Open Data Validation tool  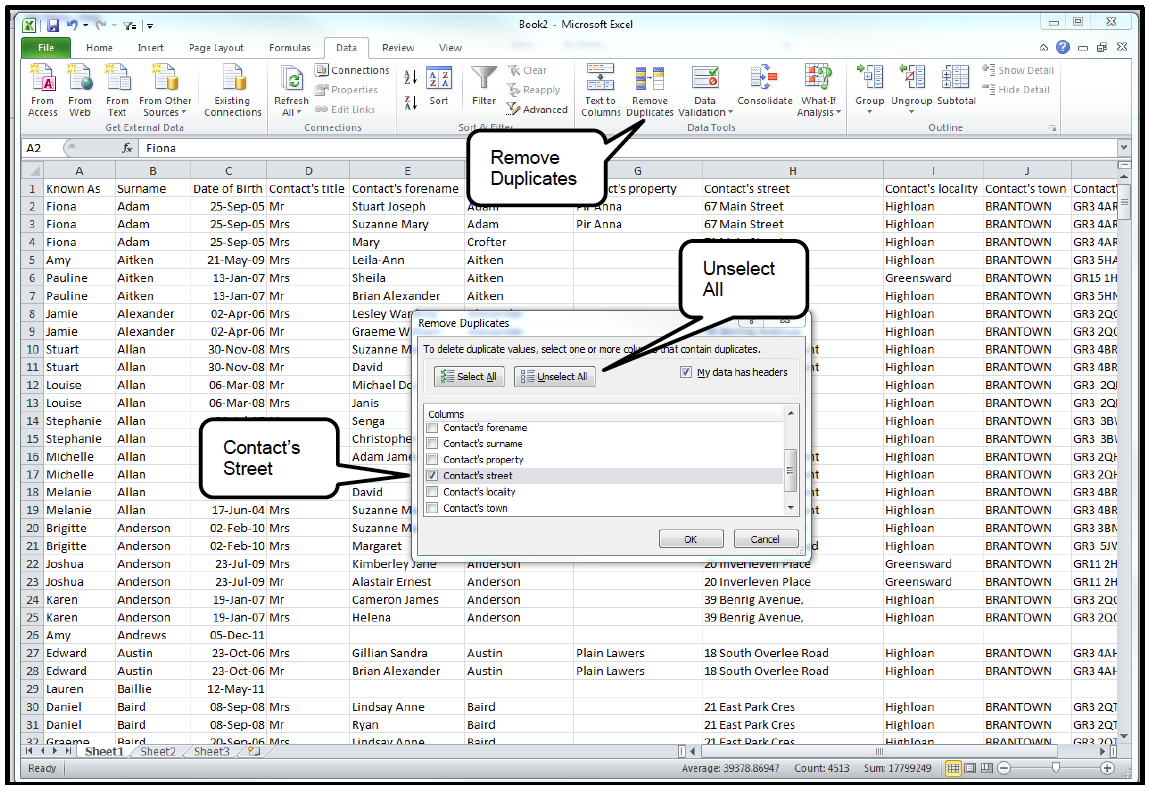pos(705,89)
